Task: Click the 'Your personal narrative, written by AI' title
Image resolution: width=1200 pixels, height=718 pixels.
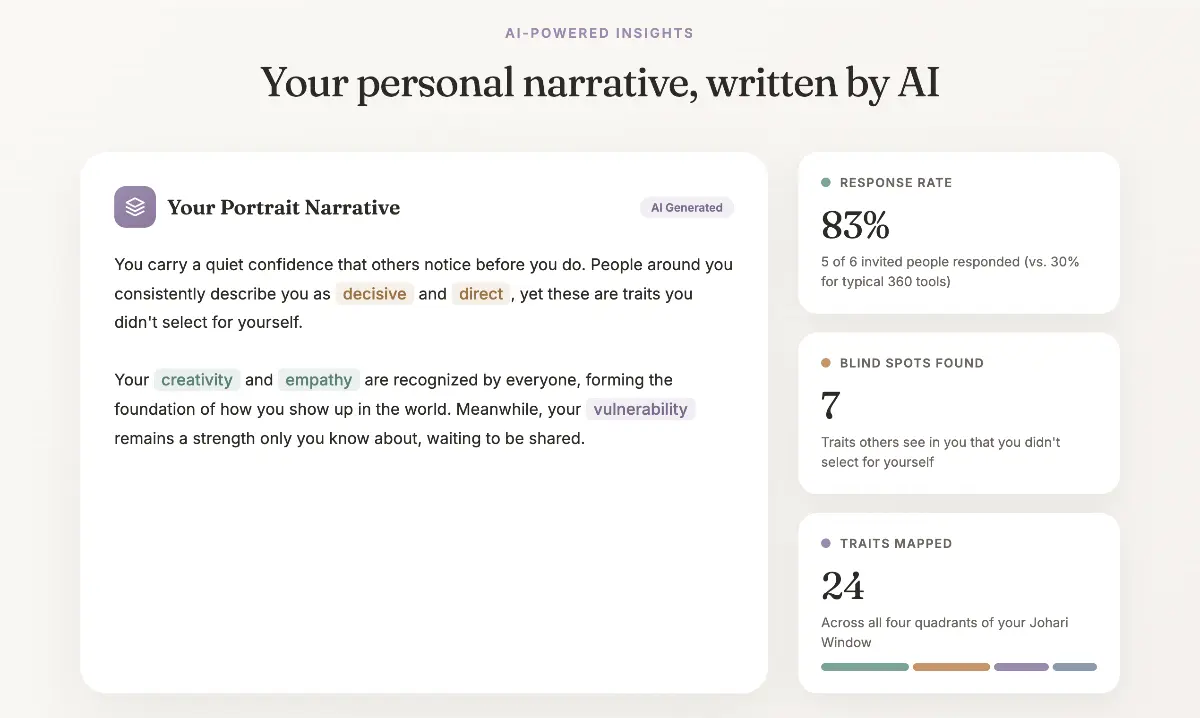Action: (x=600, y=82)
